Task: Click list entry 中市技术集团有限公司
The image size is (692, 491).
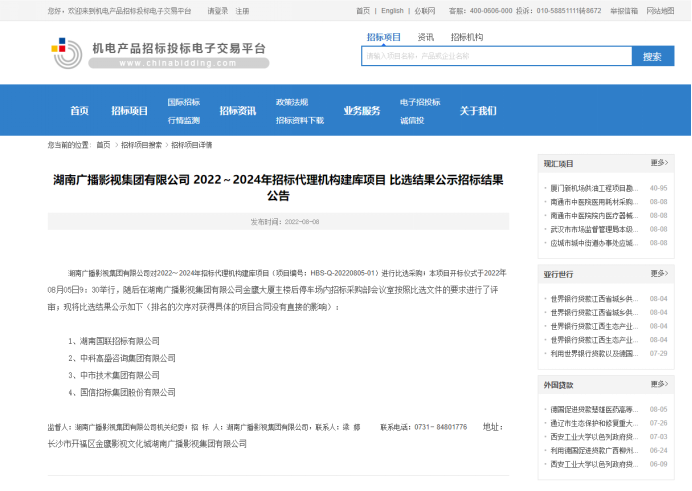Action: point(120,375)
